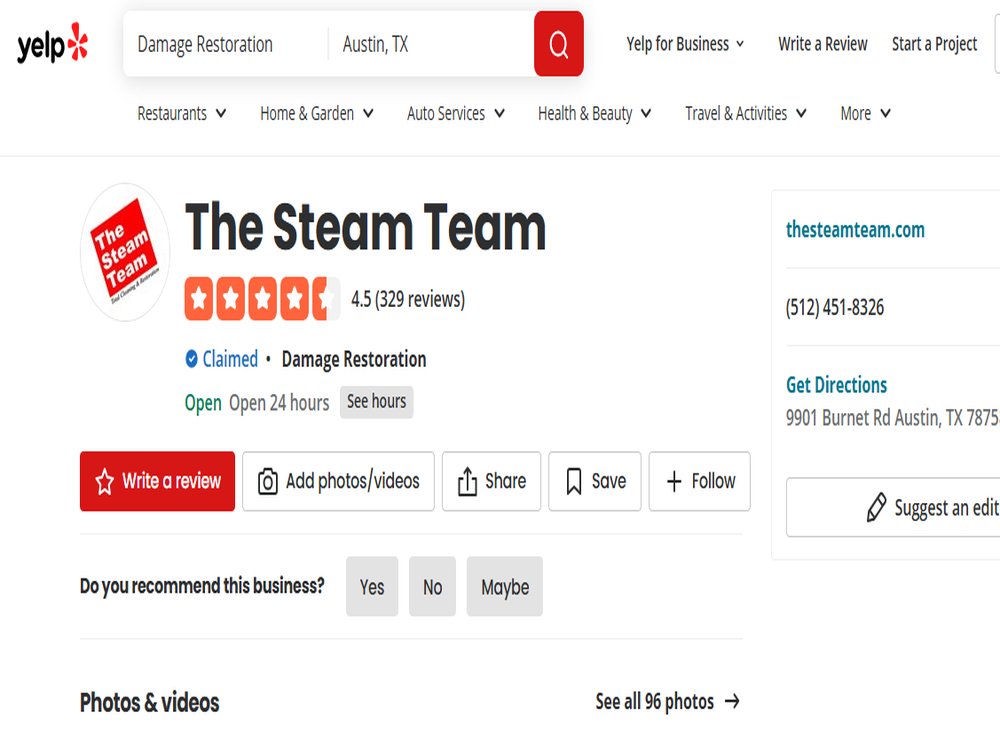
Task: Expand Travel & Activities dropdown
Action: pos(746,114)
